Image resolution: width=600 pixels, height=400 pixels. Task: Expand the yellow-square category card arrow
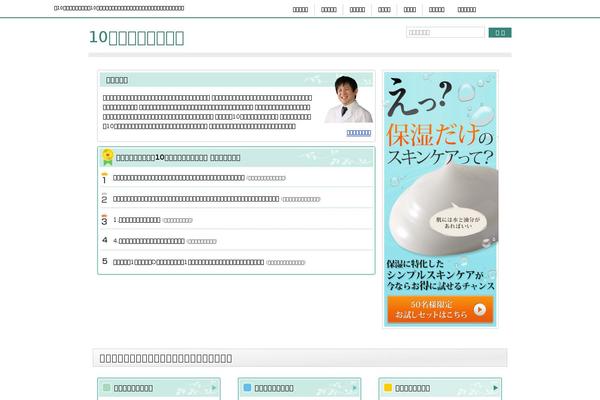coord(496,388)
